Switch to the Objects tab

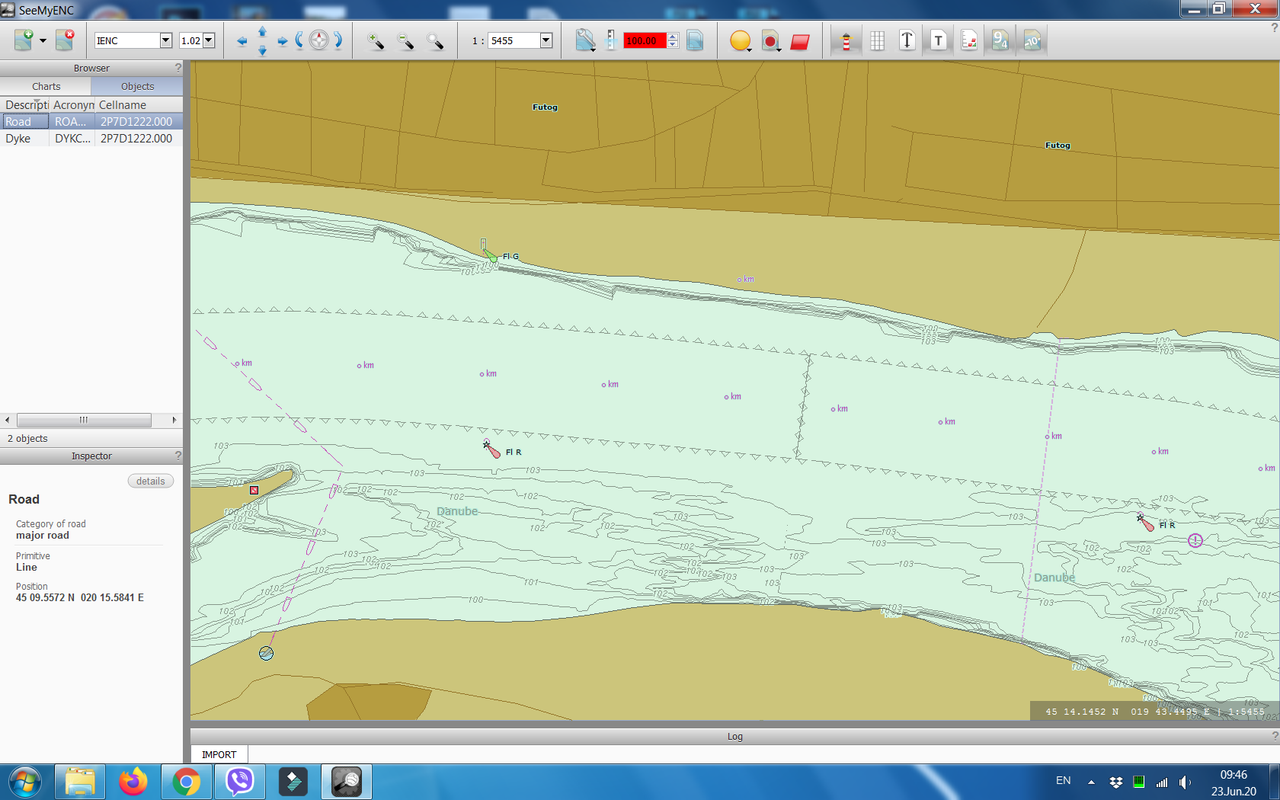point(137,86)
